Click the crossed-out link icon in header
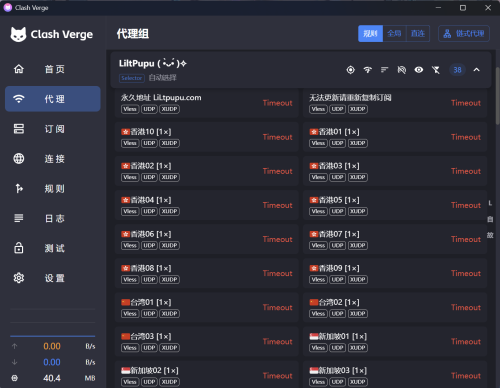Screen dimensions: 500x388 [402, 70]
